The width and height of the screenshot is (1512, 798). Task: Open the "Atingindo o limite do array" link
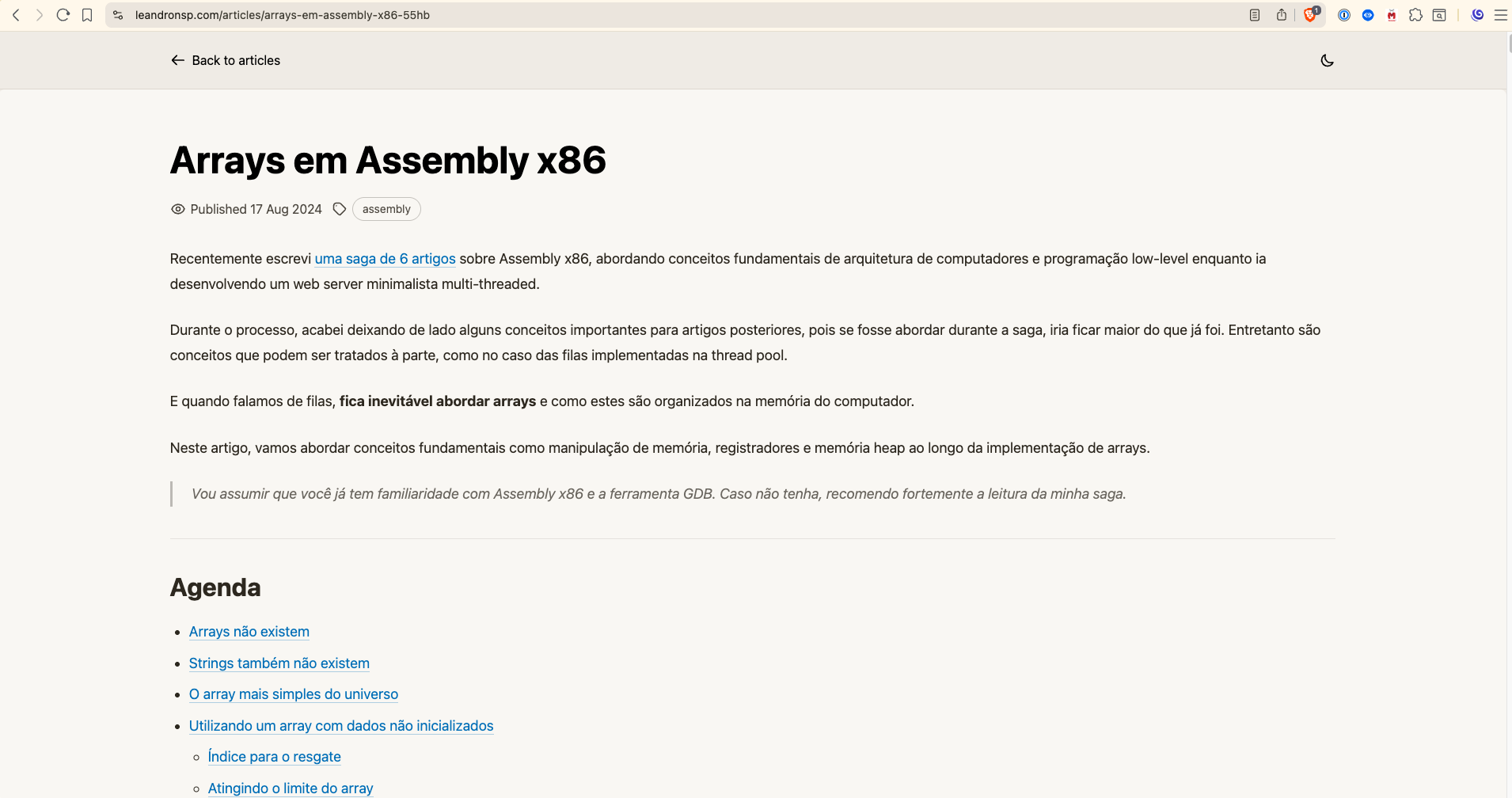click(x=290, y=788)
